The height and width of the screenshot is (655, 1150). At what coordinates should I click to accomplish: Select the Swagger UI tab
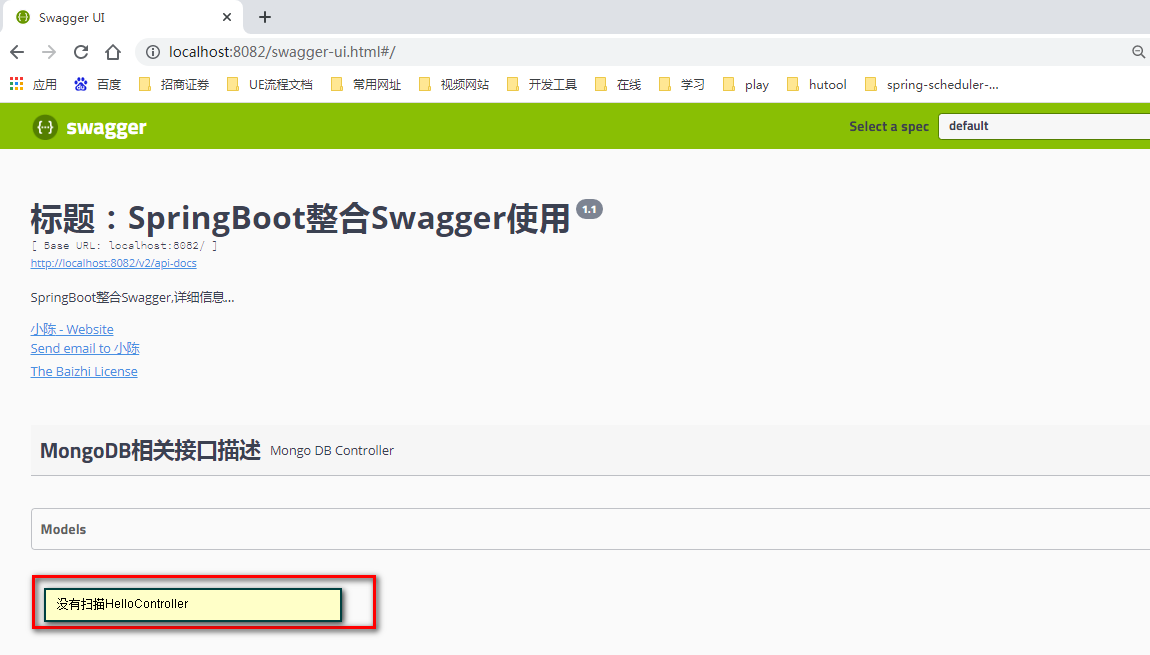coord(123,18)
